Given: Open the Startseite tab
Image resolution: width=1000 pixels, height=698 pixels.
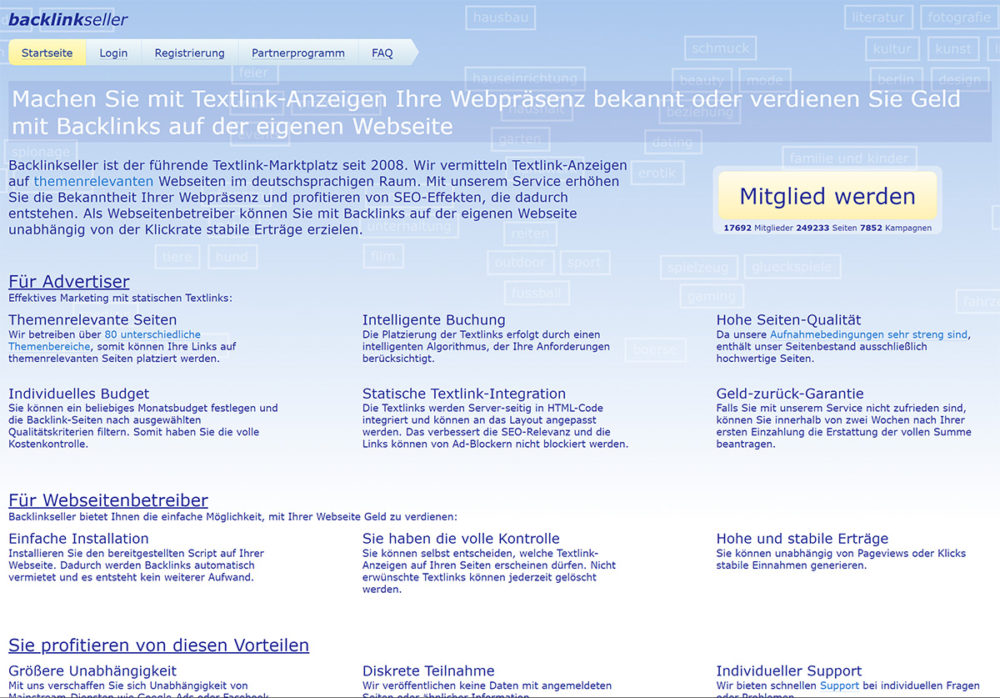Looking at the screenshot, I should (47, 53).
